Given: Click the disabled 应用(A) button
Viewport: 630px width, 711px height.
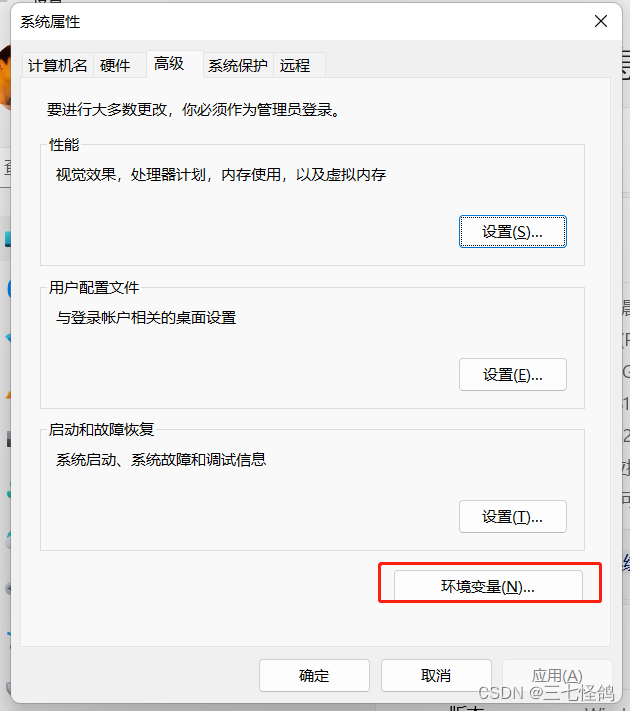Looking at the screenshot, I should pyautogui.click(x=557, y=676).
